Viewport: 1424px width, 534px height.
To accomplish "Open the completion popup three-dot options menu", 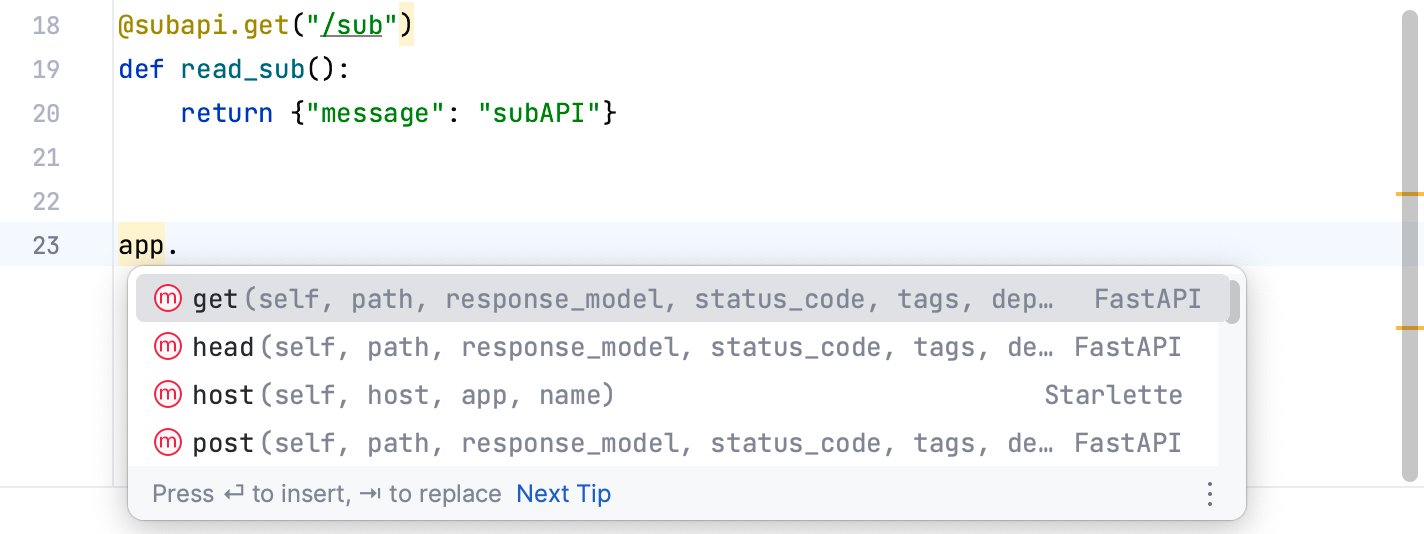I will (1210, 494).
